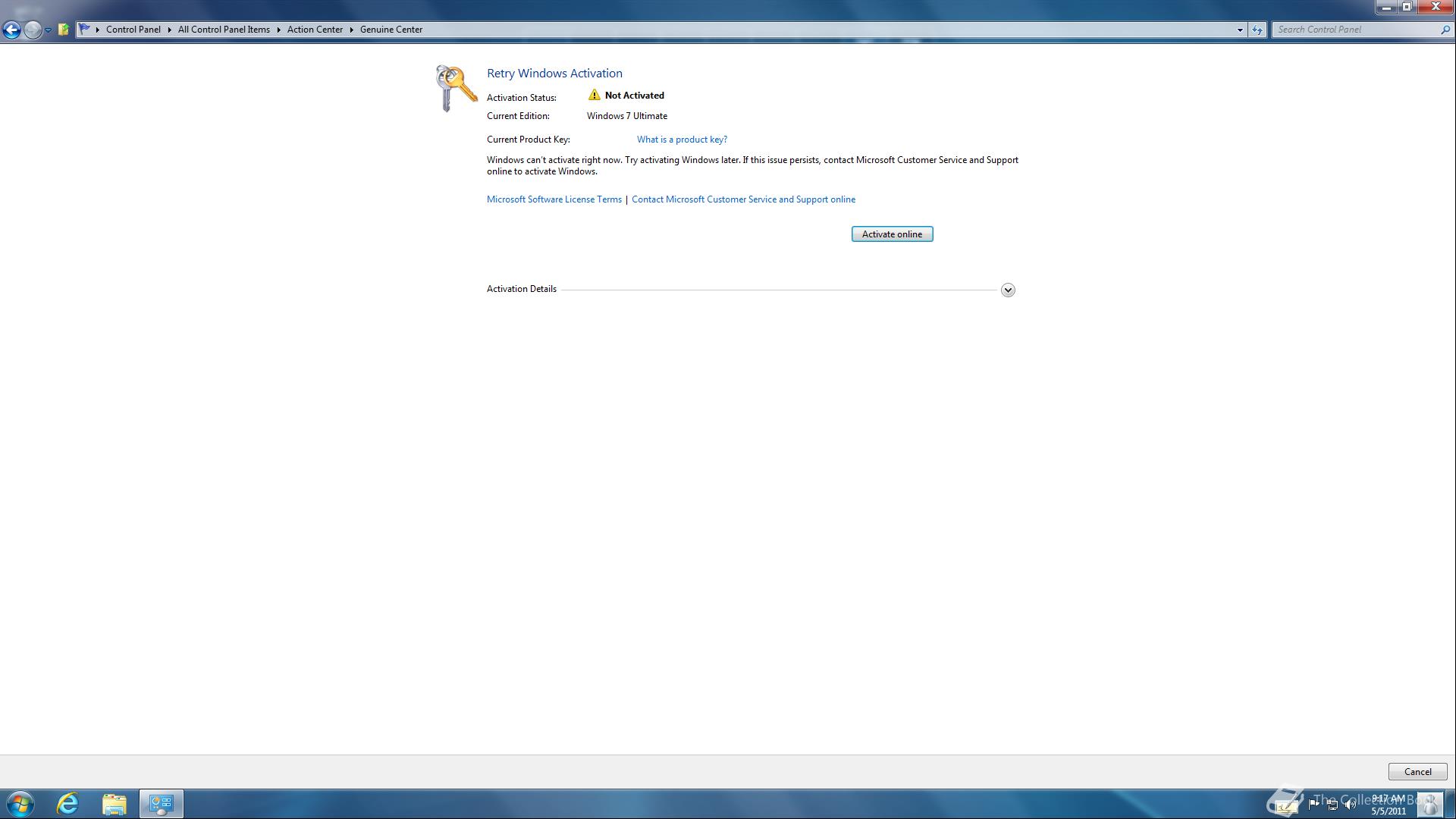Close the Genuine Center window

[1435, 7]
